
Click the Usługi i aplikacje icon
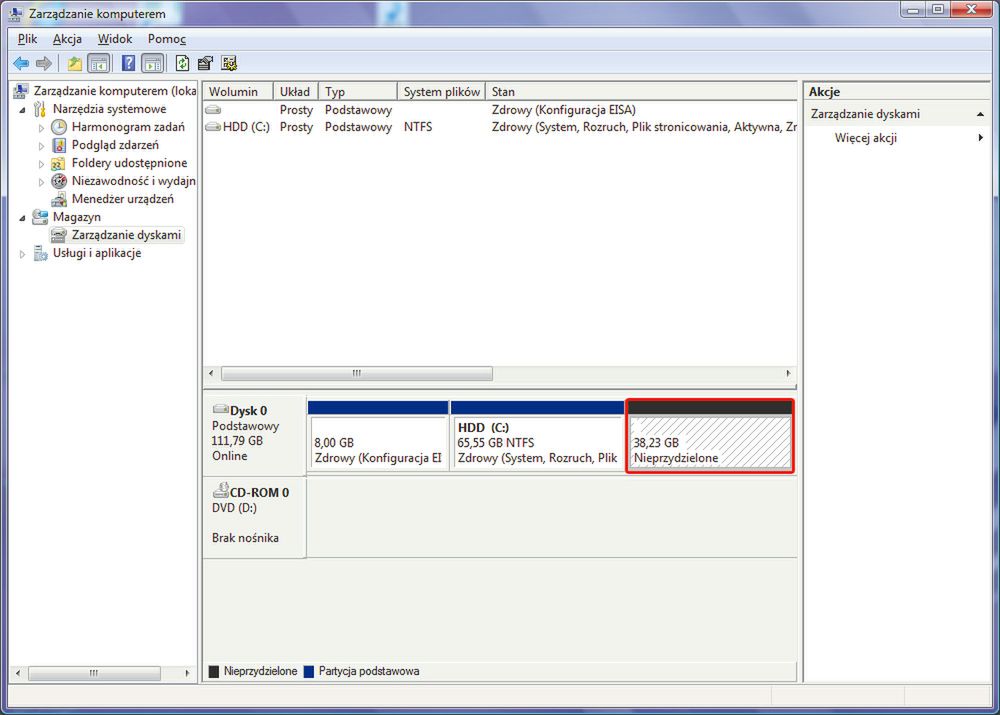(x=40, y=254)
